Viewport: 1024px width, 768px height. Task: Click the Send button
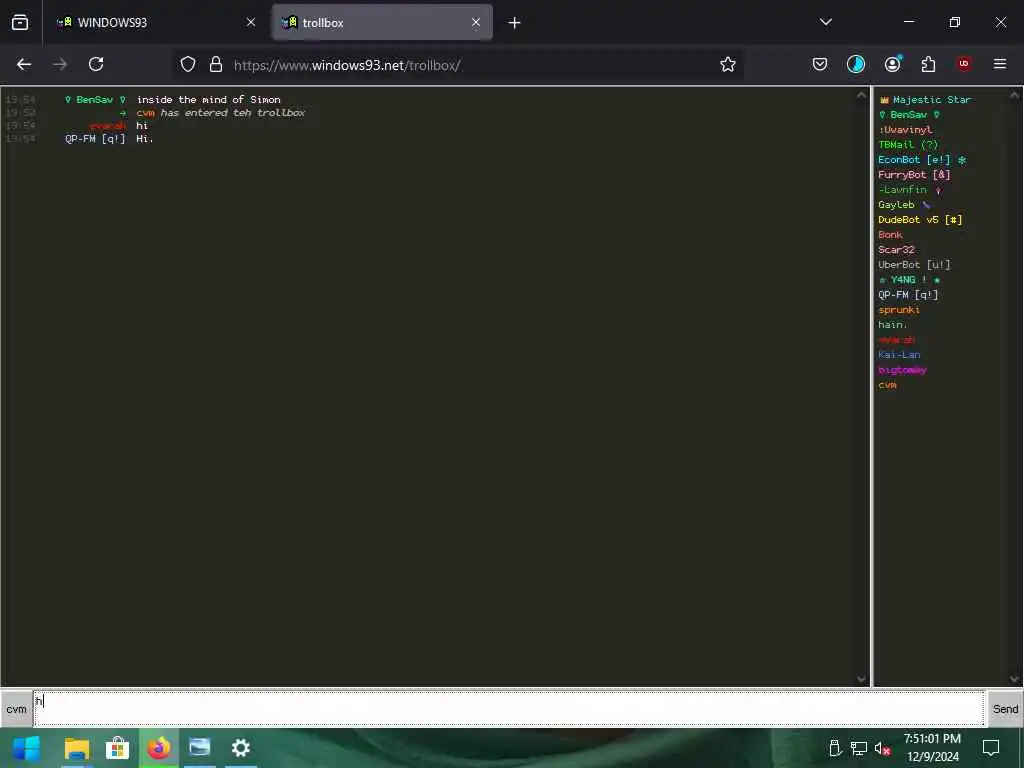1005,709
